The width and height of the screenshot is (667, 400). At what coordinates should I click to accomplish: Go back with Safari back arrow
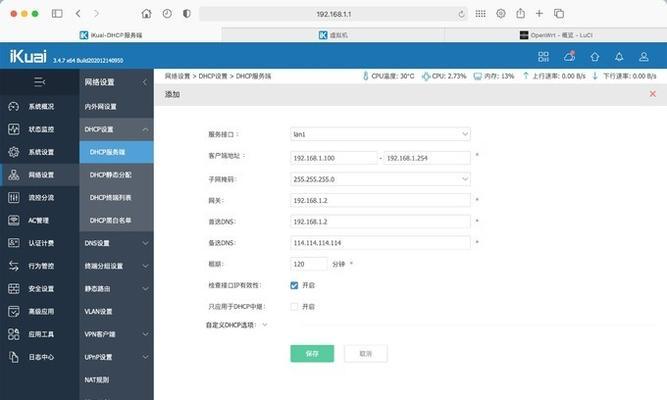coord(78,14)
